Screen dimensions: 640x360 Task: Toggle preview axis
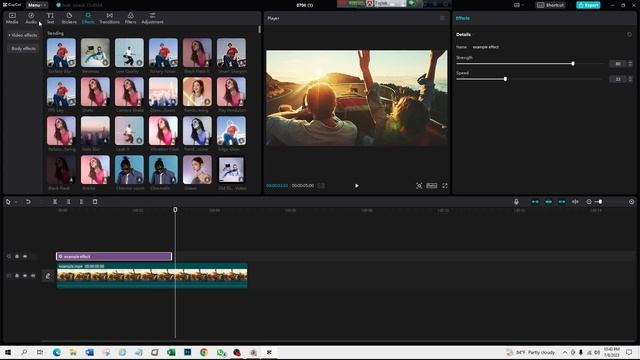(x=575, y=202)
